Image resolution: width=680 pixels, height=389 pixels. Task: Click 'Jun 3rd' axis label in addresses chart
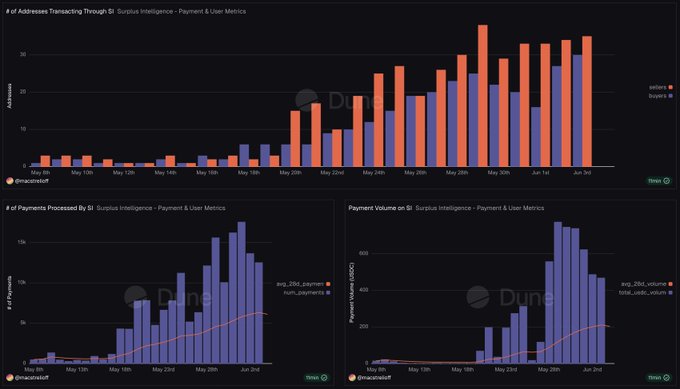click(582, 173)
